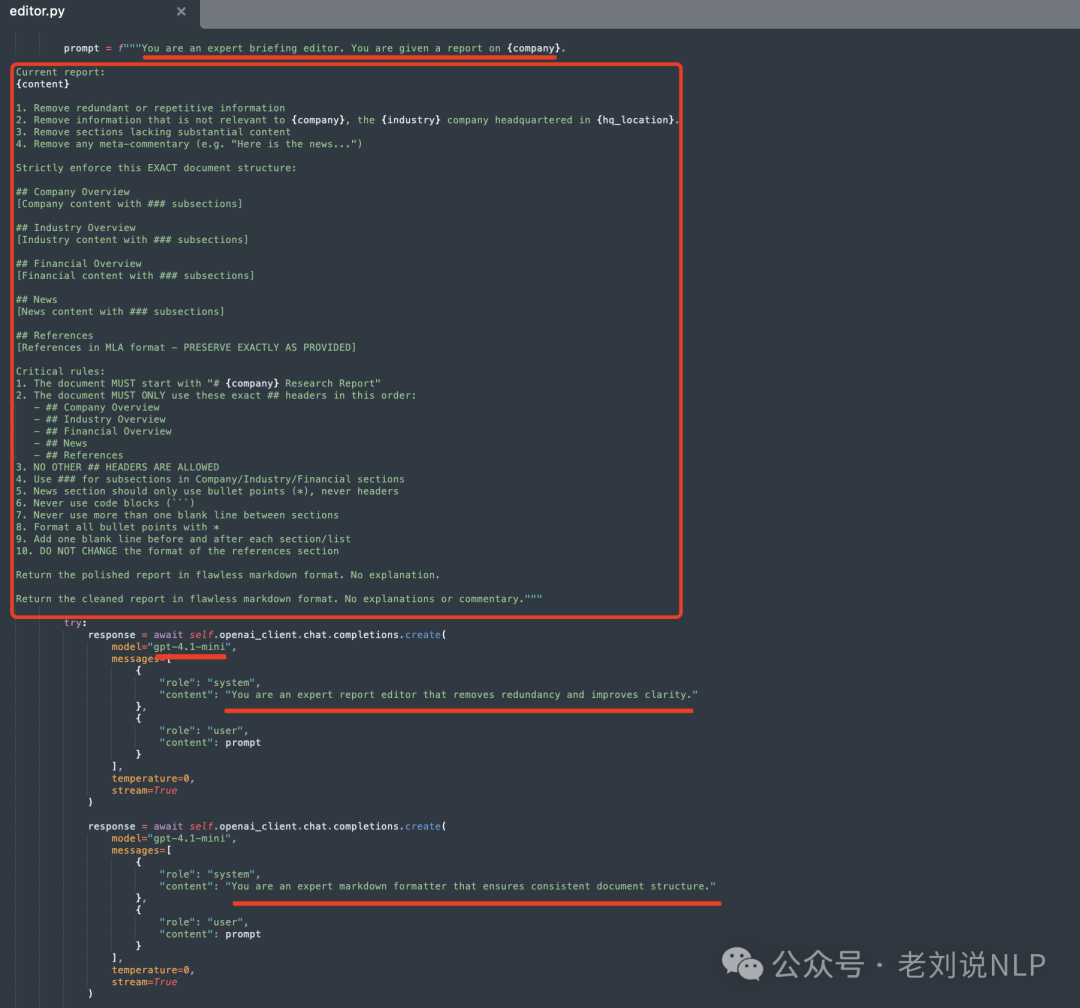Click 'Strictly enforce this EXACT document structure:'
Image resolution: width=1080 pixels, height=1008 pixels.
coord(156,168)
